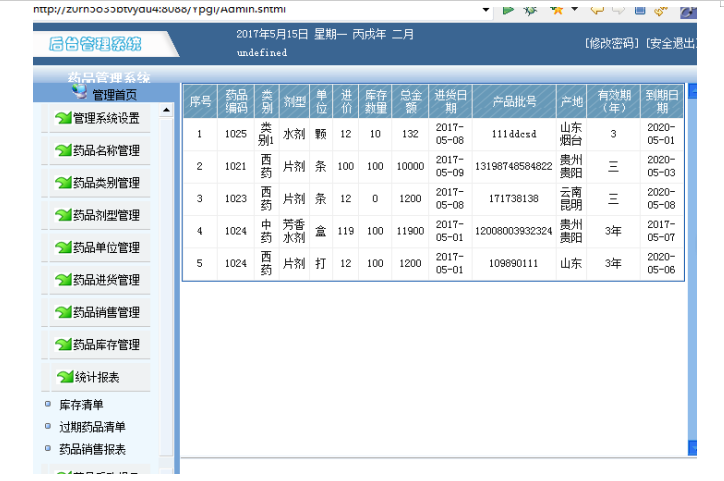Click the star favorites icon in the browser toolbar
Image resolution: width=724 pixels, height=481 pixels.
pyautogui.click(x=557, y=10)
